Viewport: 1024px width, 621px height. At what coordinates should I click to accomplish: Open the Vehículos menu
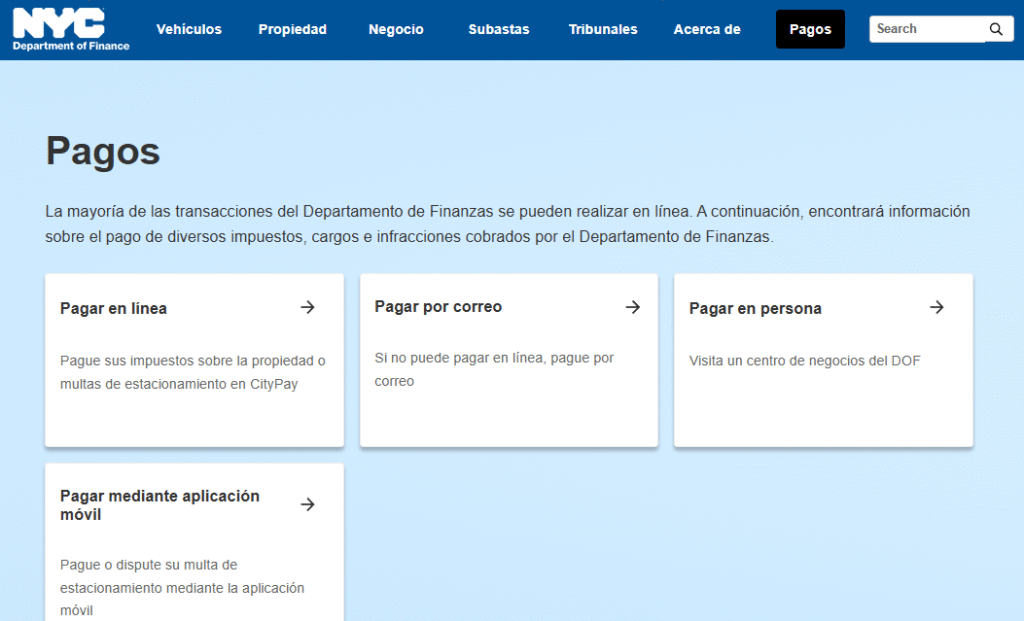click(x=189, y=29)
